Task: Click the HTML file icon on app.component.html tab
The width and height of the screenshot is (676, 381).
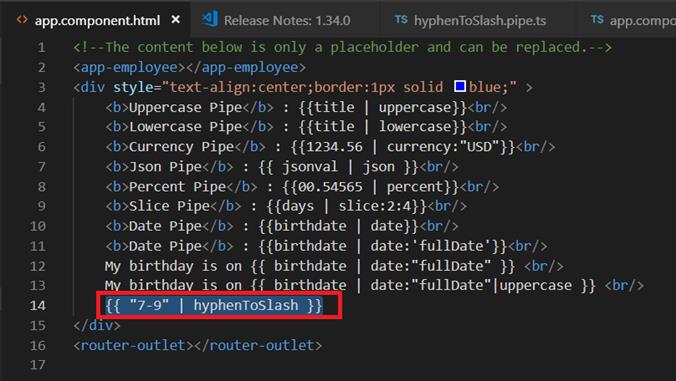Action: pyautogui.click(x=22, y=19)
